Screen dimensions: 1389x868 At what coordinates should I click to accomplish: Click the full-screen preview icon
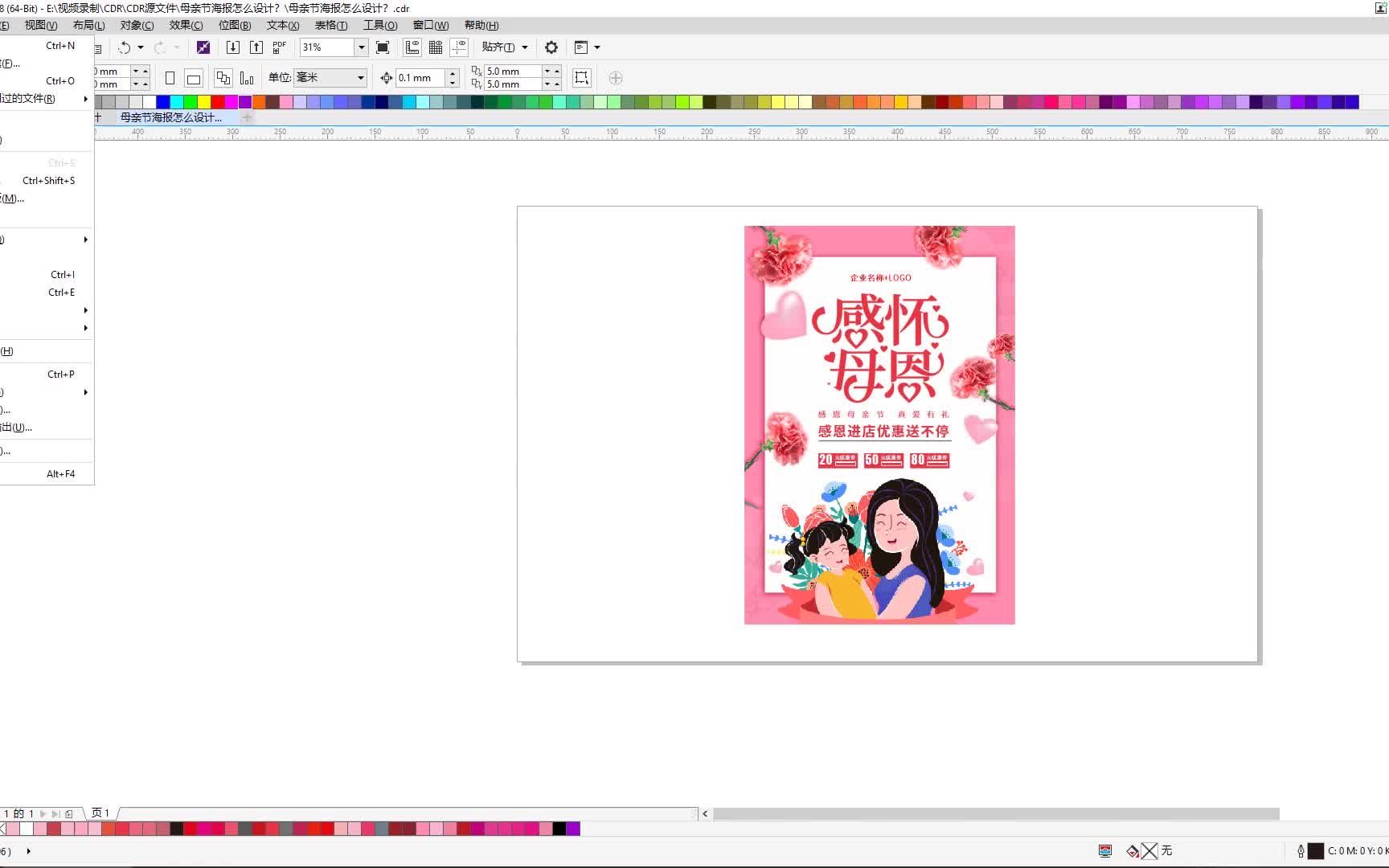(383, 47)
